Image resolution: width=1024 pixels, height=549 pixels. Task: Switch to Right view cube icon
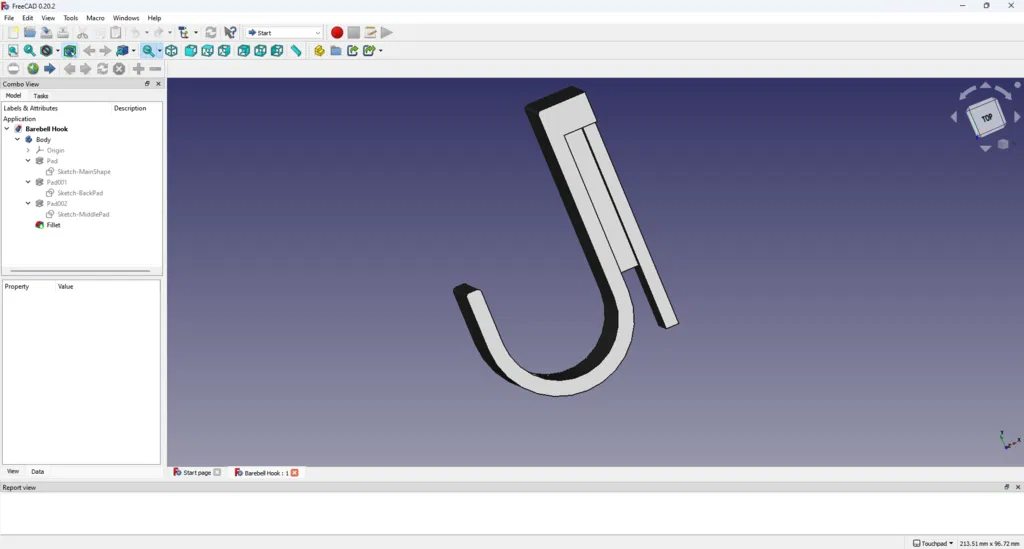point(224,51)
